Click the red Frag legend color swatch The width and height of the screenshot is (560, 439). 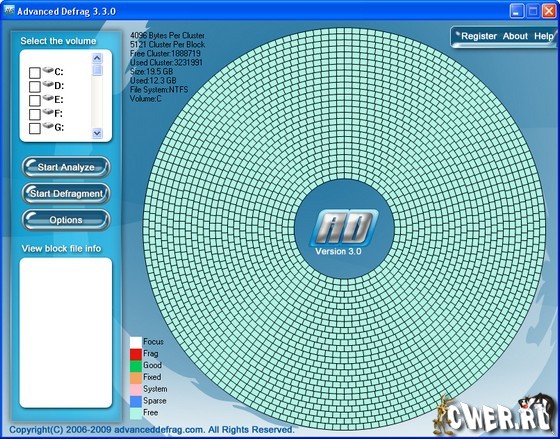pos(136,354)
